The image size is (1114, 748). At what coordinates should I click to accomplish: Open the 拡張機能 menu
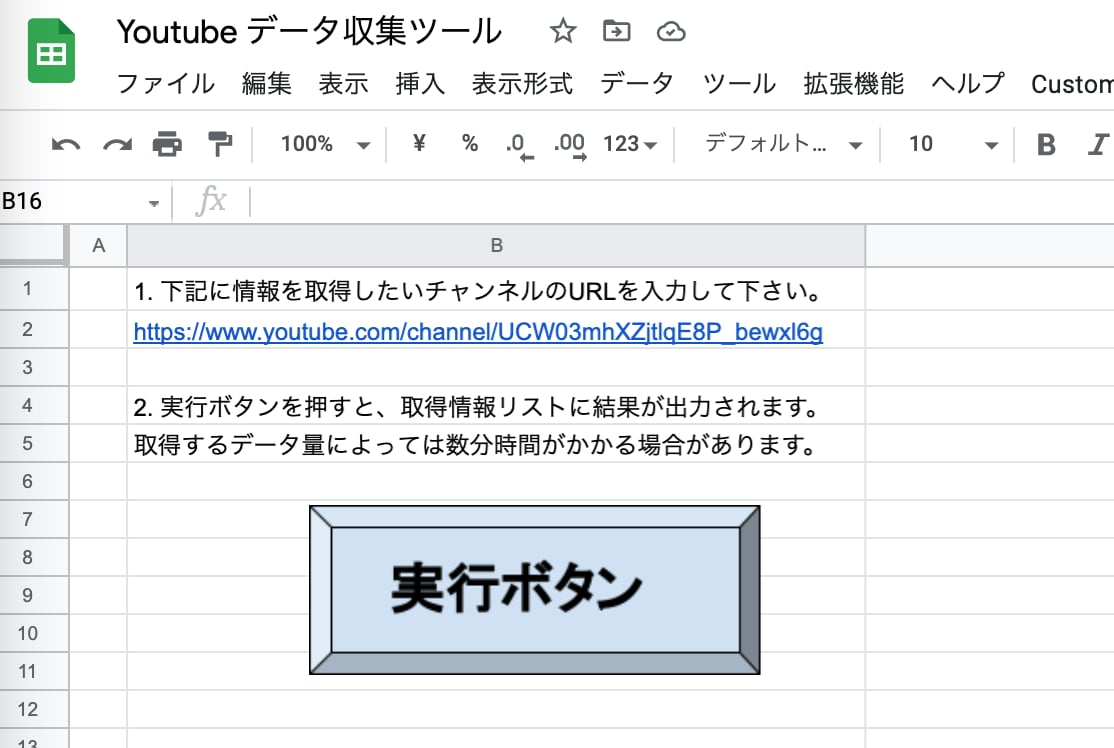853,84
